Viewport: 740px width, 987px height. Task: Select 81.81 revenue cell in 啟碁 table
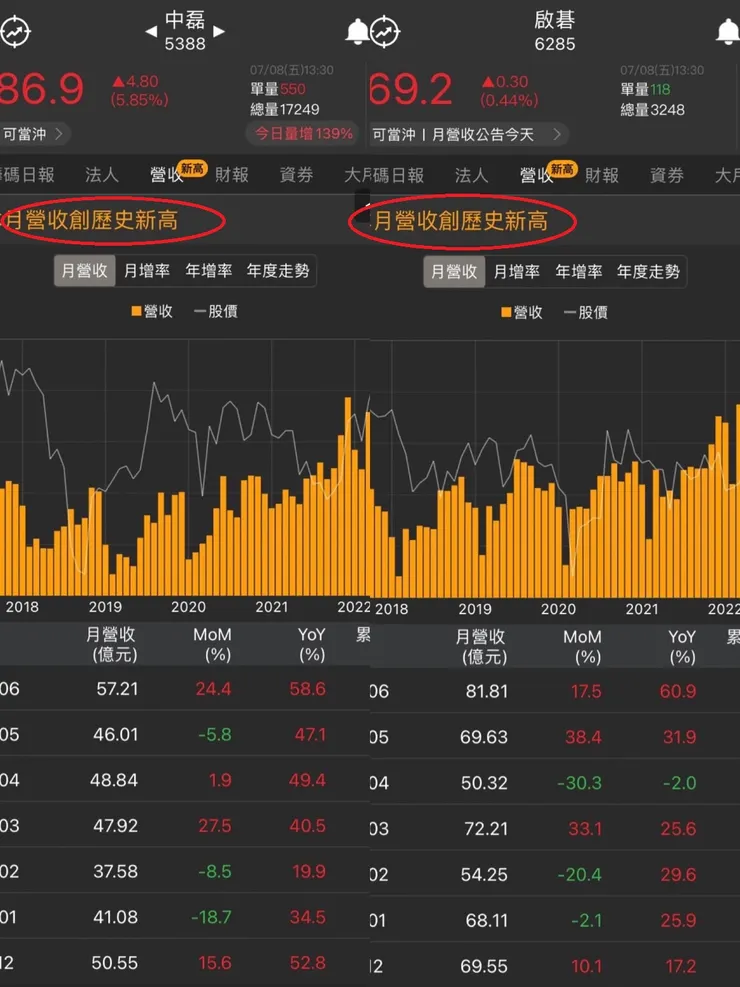point(487,691)
